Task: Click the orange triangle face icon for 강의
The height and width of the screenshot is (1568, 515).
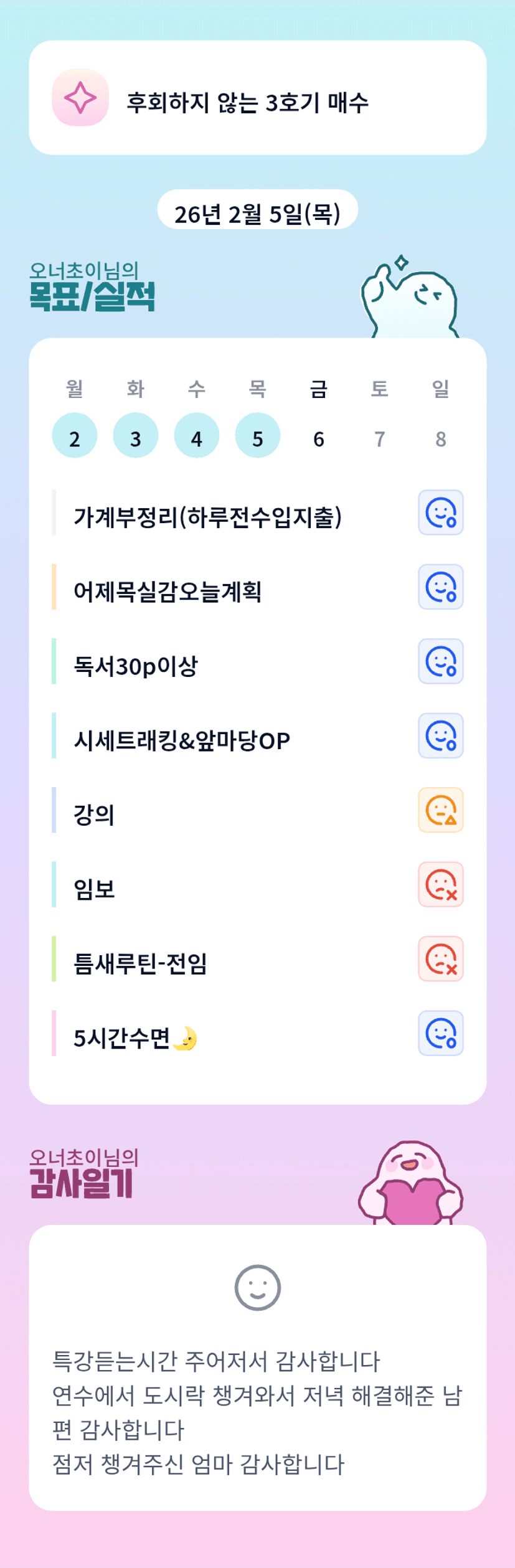Action: [440, 810]
